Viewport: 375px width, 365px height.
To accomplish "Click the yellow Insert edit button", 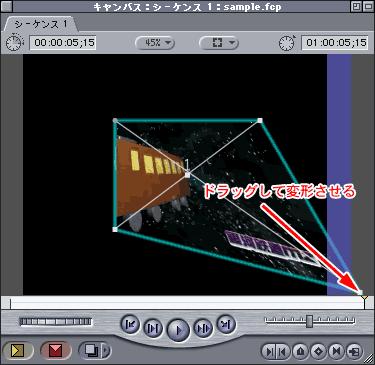I will pyautogui.click(x=18, y=351).
